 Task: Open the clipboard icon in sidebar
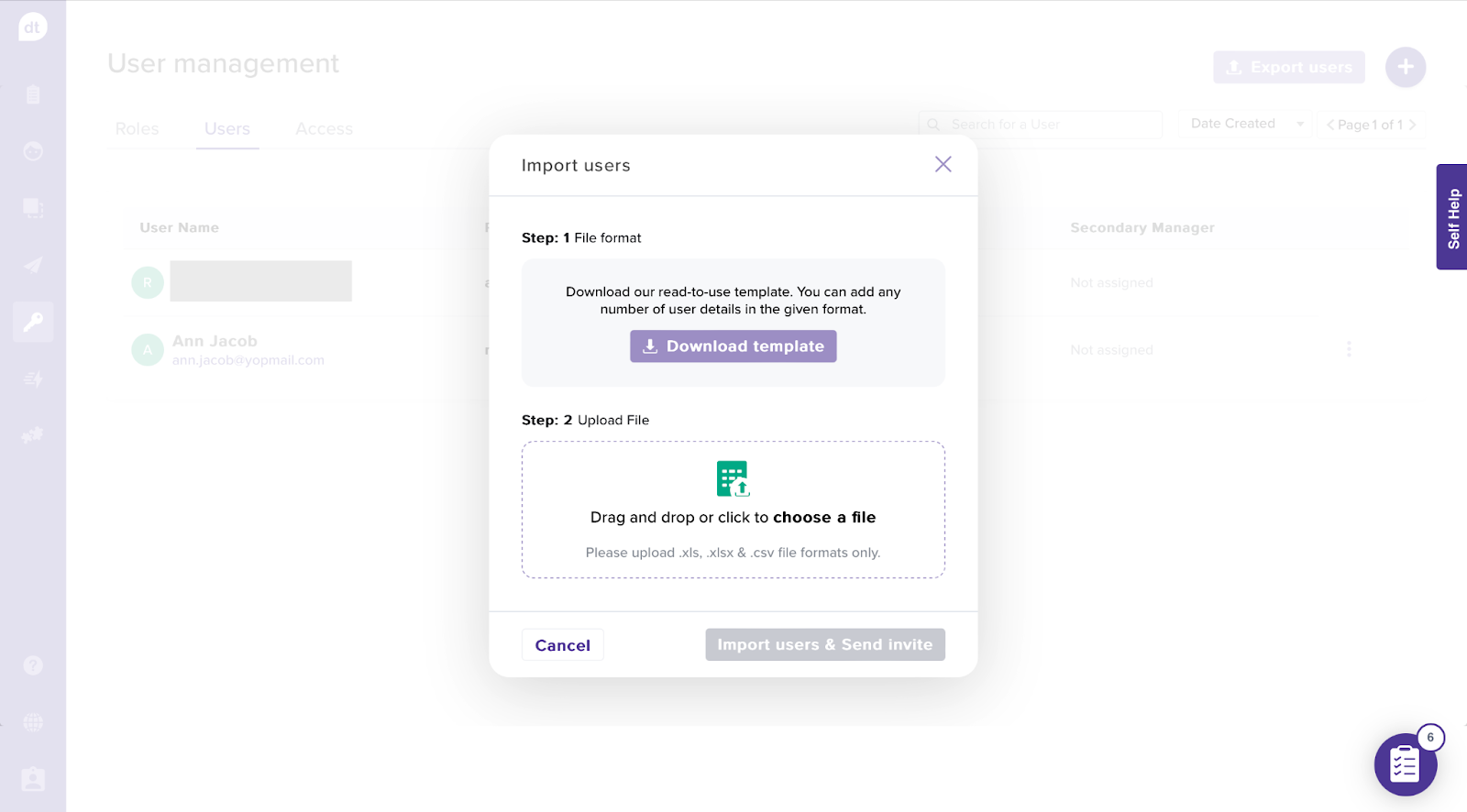[x=33, y=94]
